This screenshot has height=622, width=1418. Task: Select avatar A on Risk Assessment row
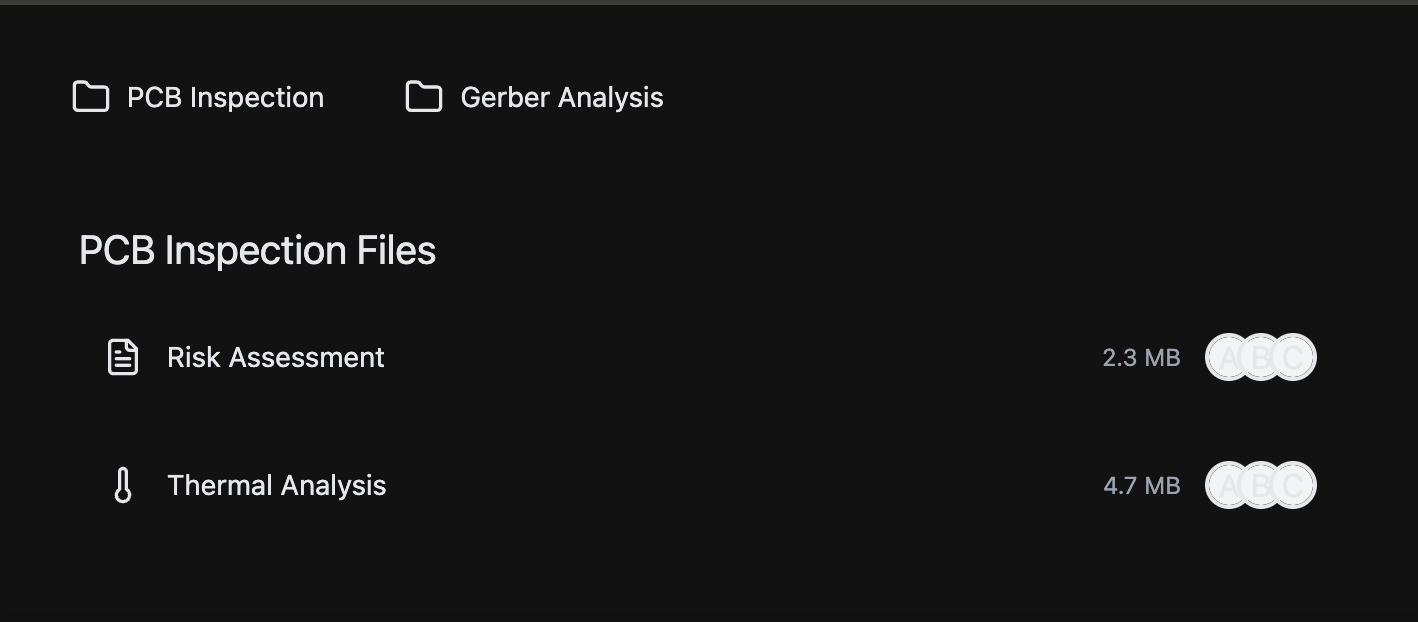click(1221, 357)
